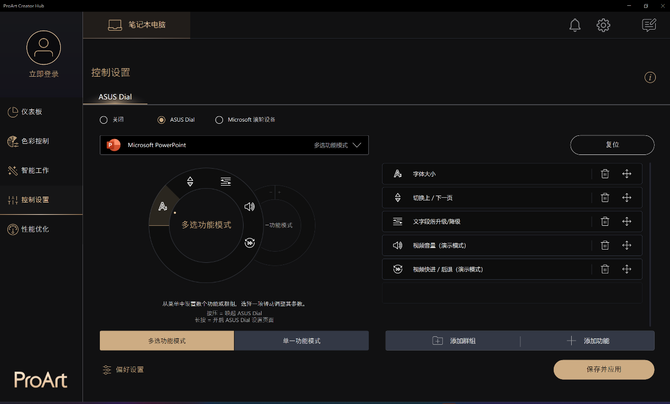Click 添加群组 add group button
This screenshot has width=670, height=404.
click(x=453, y=341)
